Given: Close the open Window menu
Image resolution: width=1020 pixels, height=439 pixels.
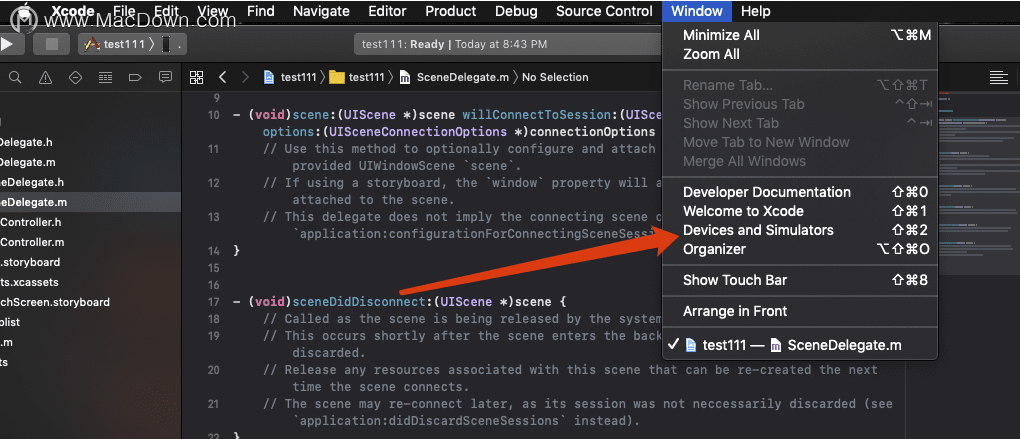Looking at the screenshot, I should 697,11.
